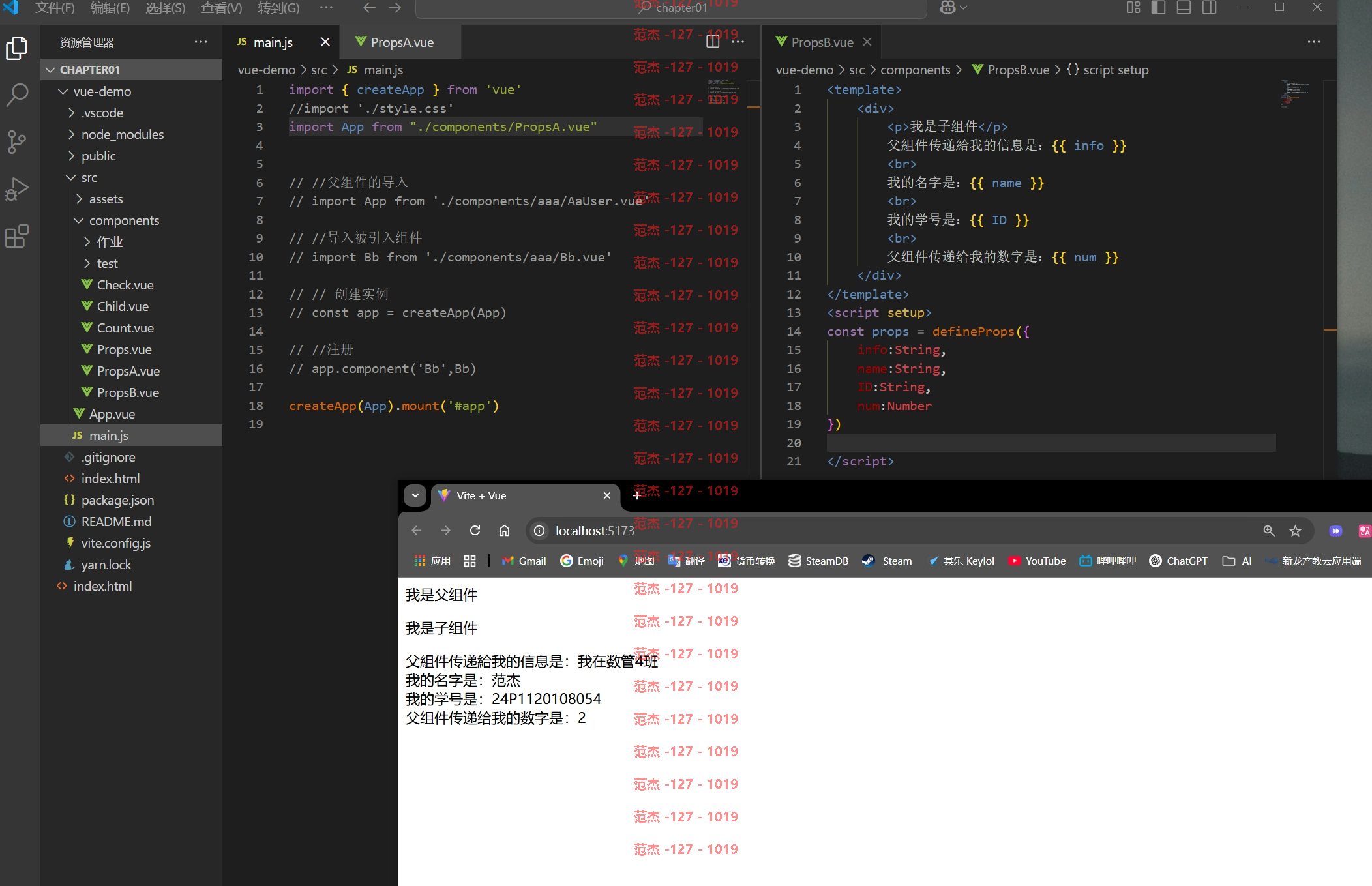Expand the assets folder
Viewport: 1372px width, 886px height.
(x=131, y=199)
